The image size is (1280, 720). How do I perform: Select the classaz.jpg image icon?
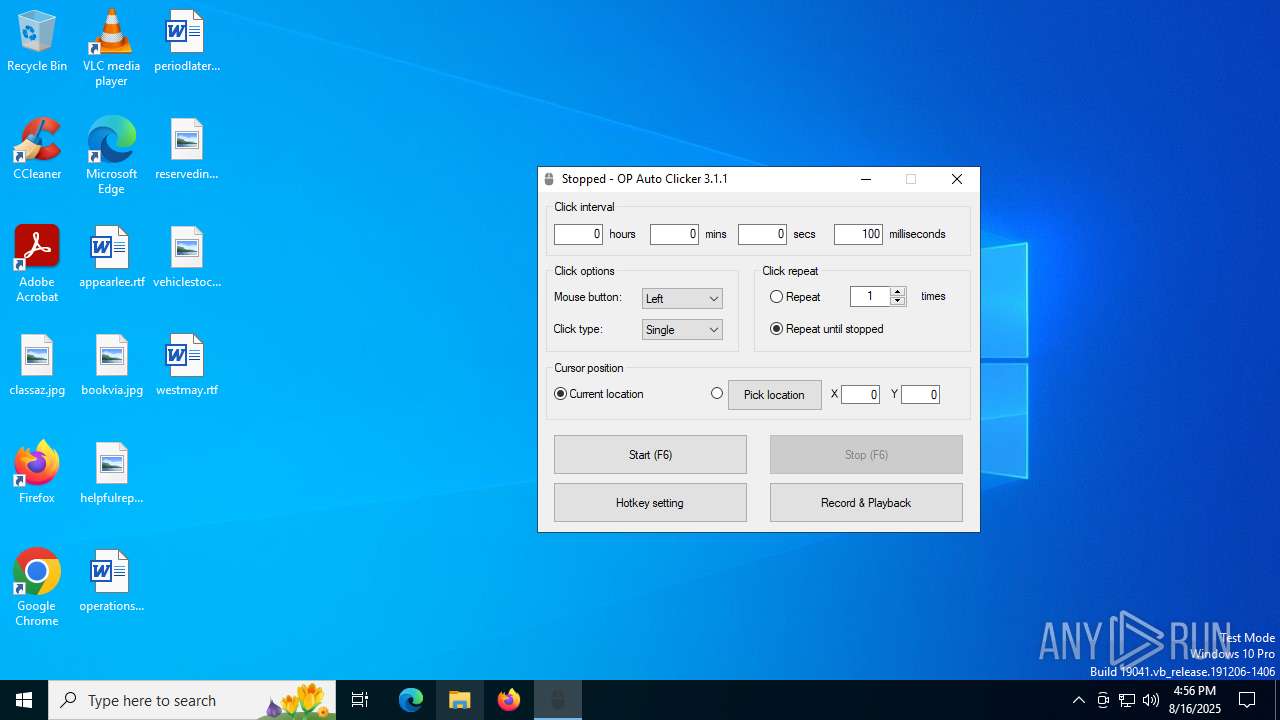(37, 366)
